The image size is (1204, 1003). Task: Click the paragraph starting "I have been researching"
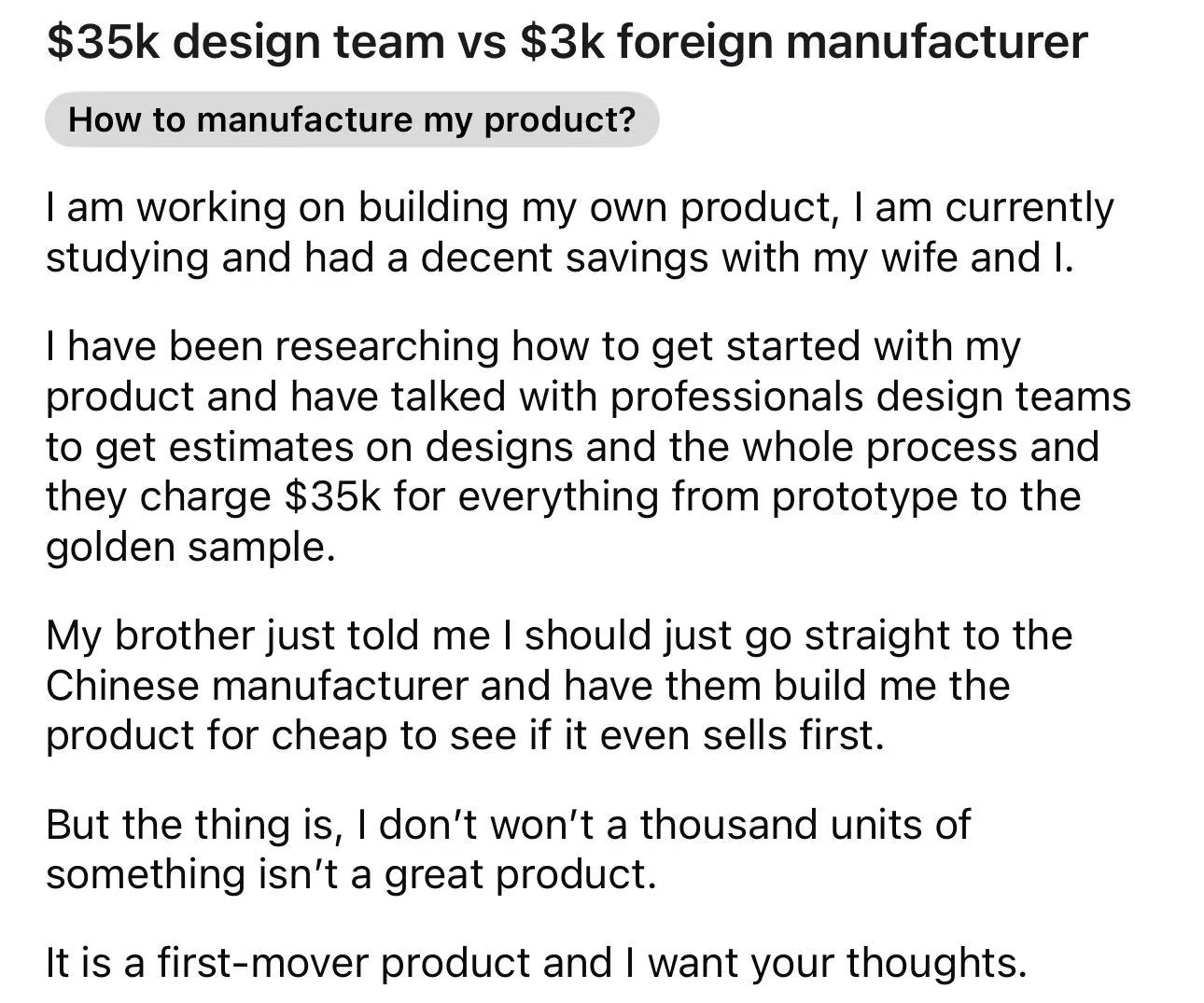[588, 446]
